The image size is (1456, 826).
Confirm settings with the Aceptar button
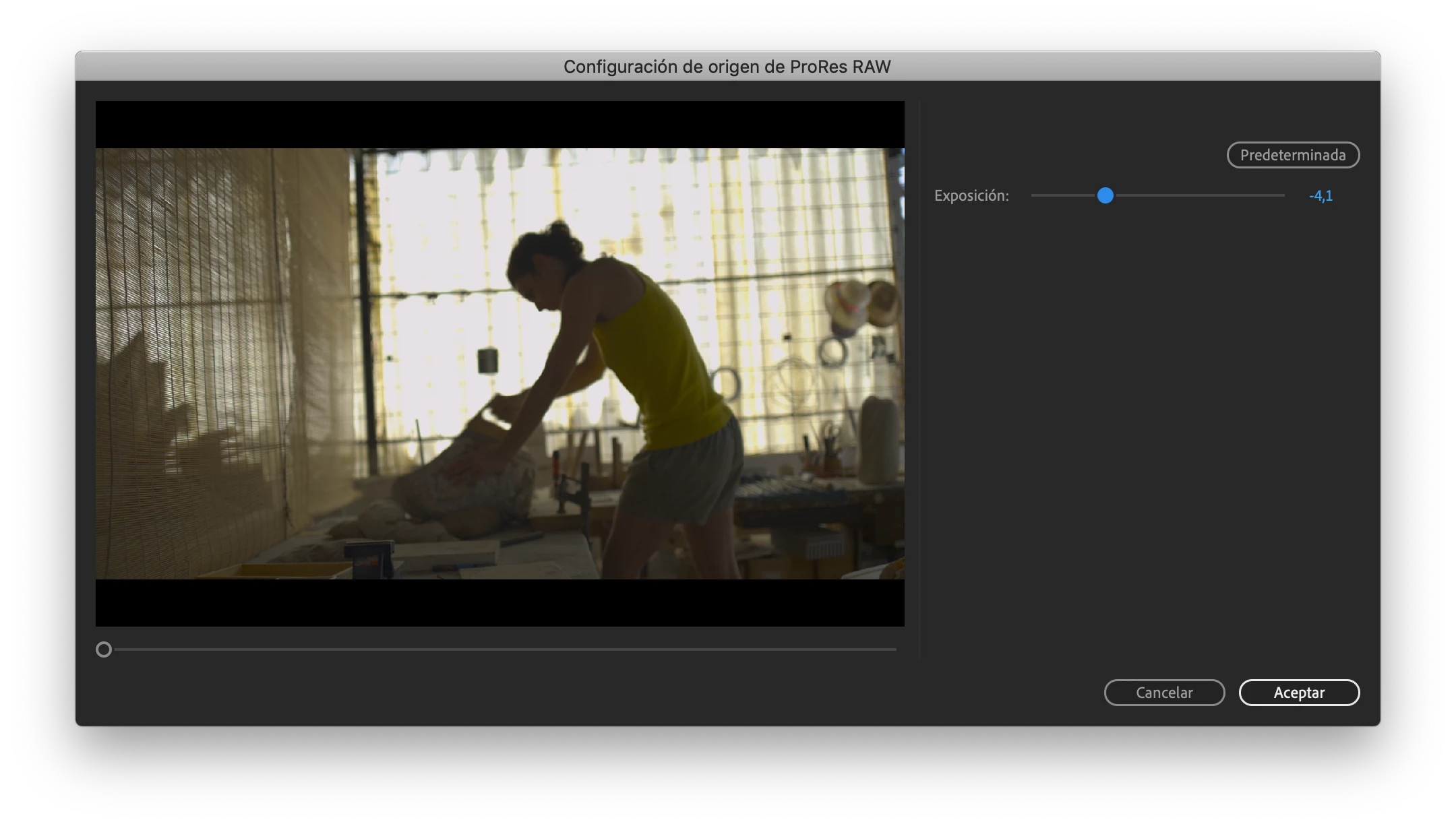(x=1298, y=693)
